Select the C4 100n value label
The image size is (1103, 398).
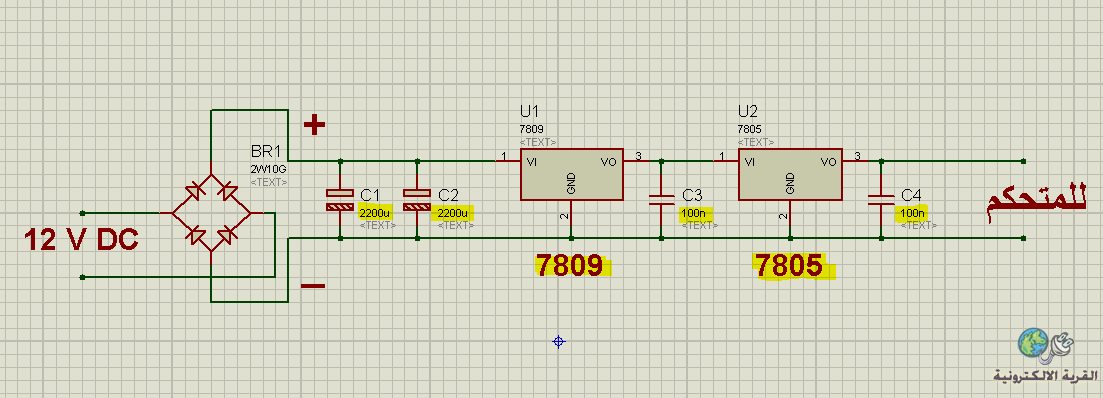point(913,213)
